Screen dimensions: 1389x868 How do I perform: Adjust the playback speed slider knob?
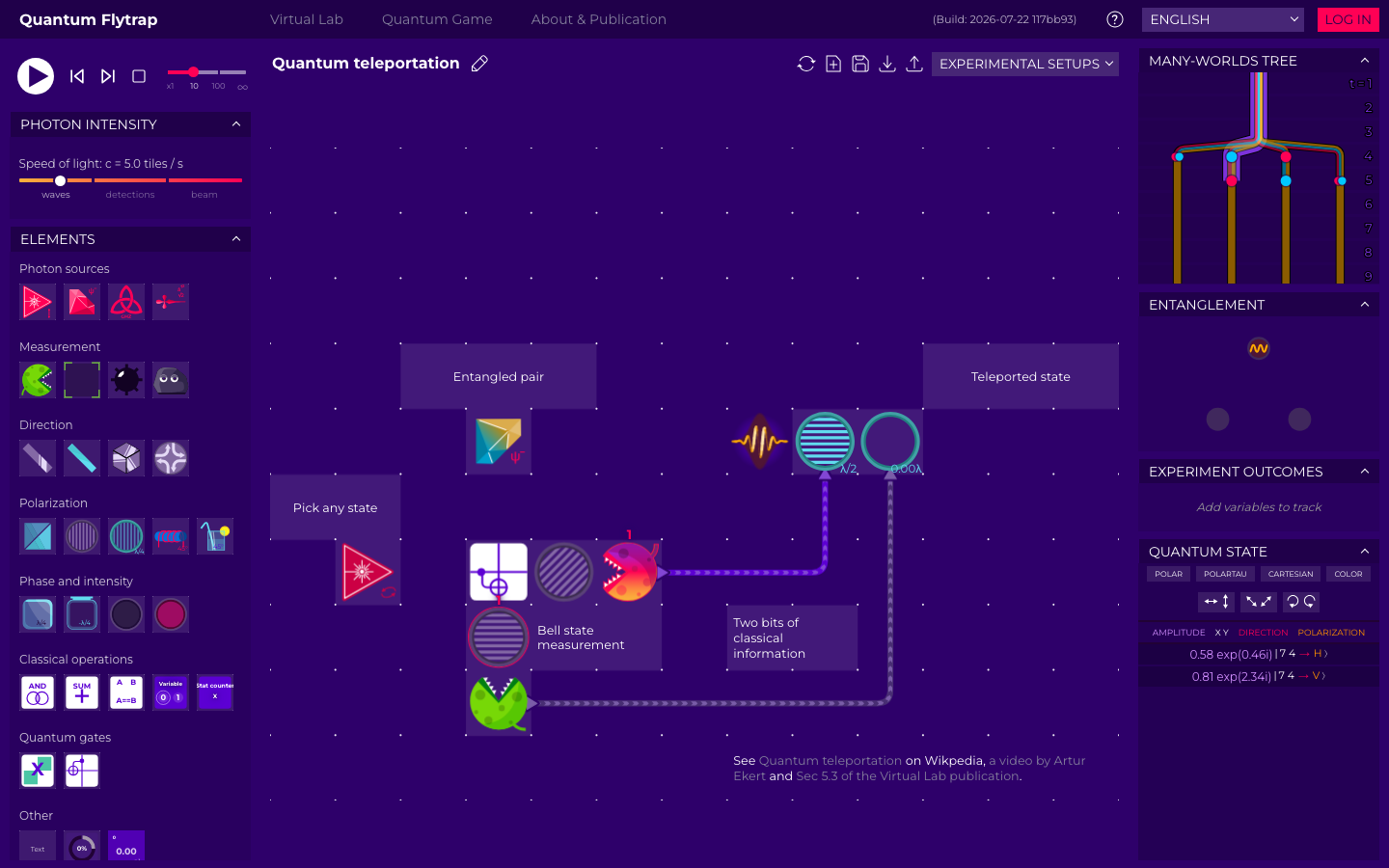(194, 72)
